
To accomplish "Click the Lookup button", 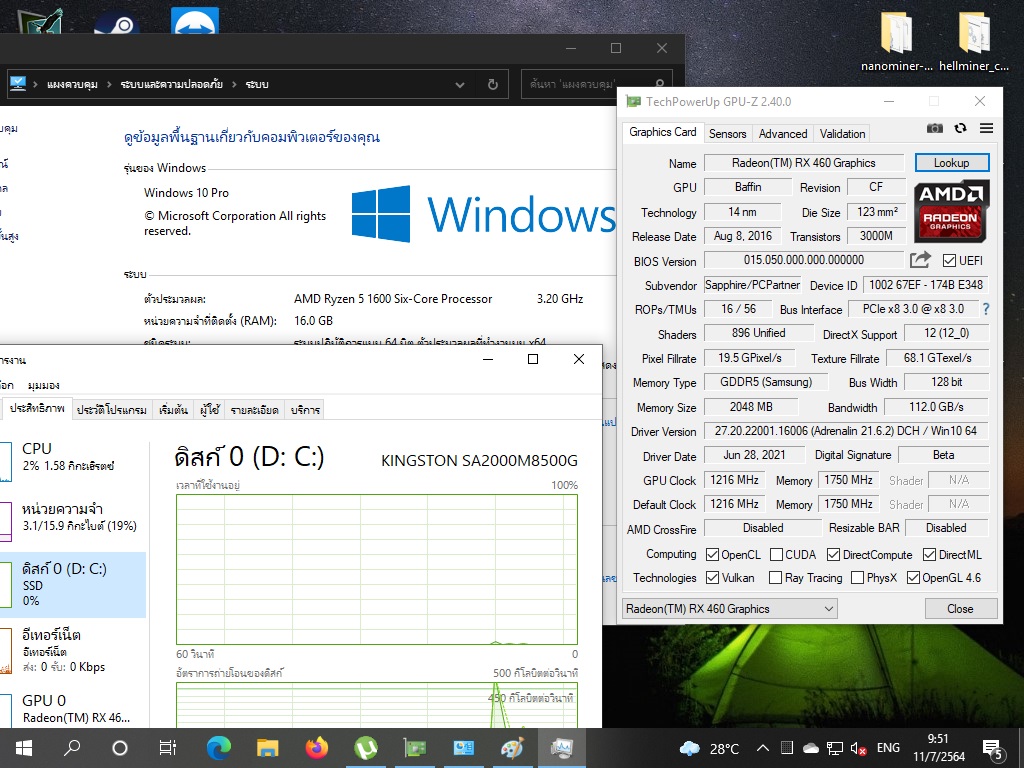I will [952, 163].
